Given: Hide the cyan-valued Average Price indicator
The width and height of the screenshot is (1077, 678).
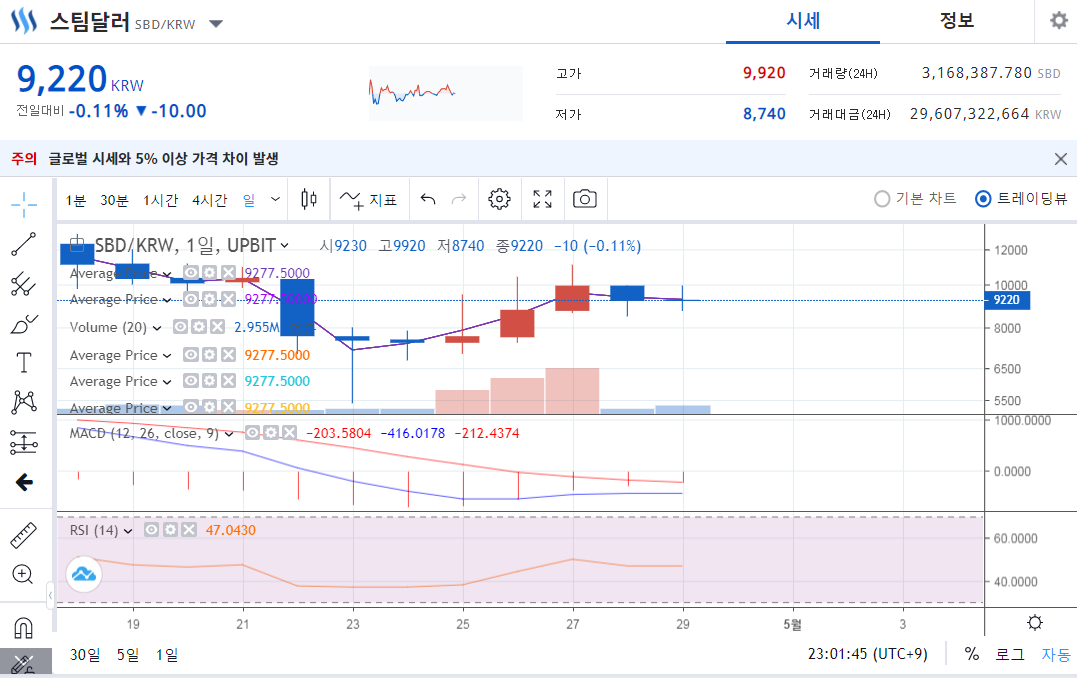Looking at the screenshot, I should [191, 381].
